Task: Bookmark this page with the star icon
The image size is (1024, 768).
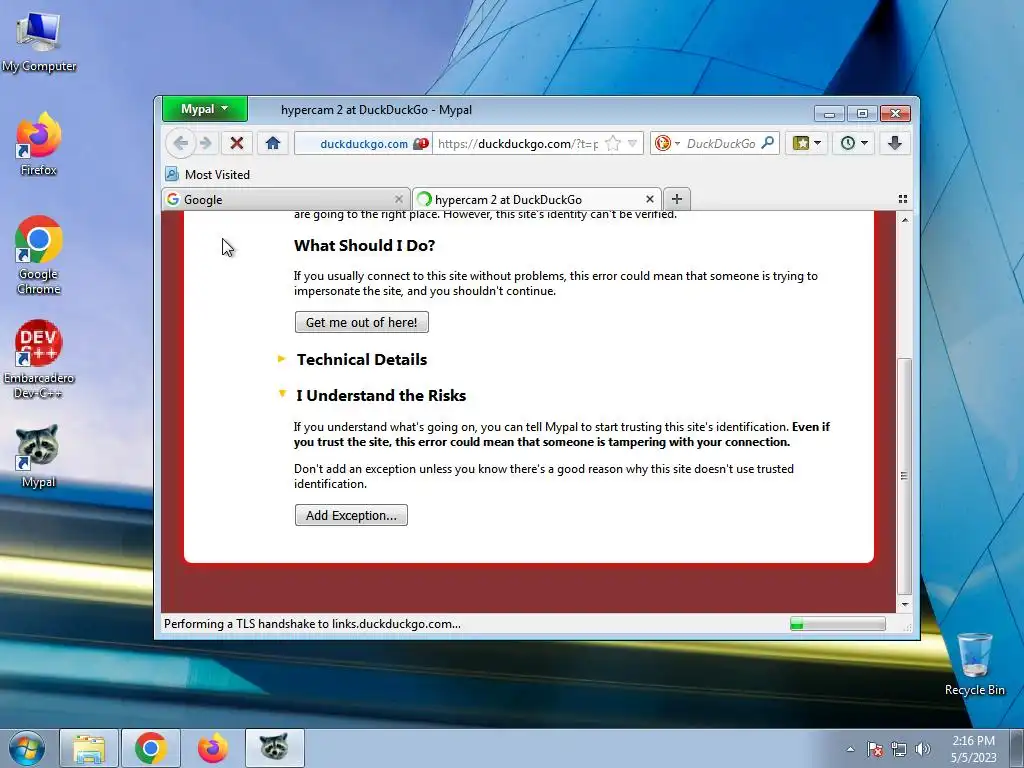Action: coord(613,143)
